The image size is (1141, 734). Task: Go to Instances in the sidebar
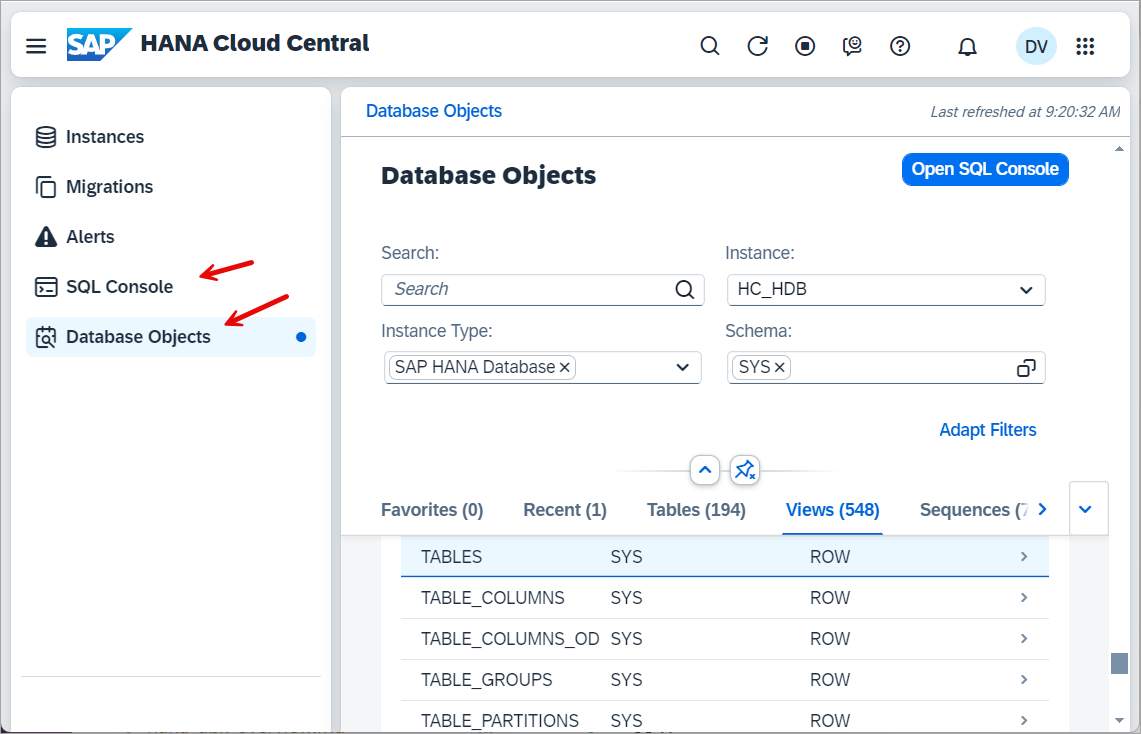105,137
